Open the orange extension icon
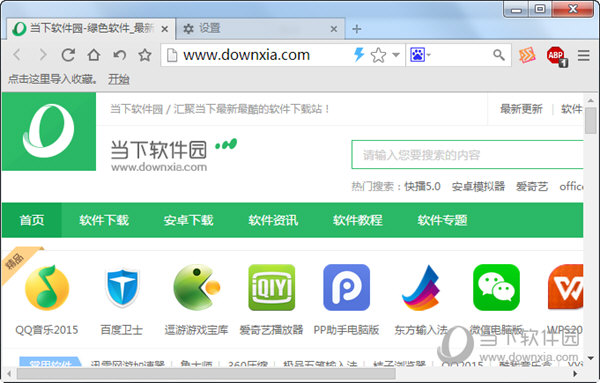The image size is (600, 383). 527,55
